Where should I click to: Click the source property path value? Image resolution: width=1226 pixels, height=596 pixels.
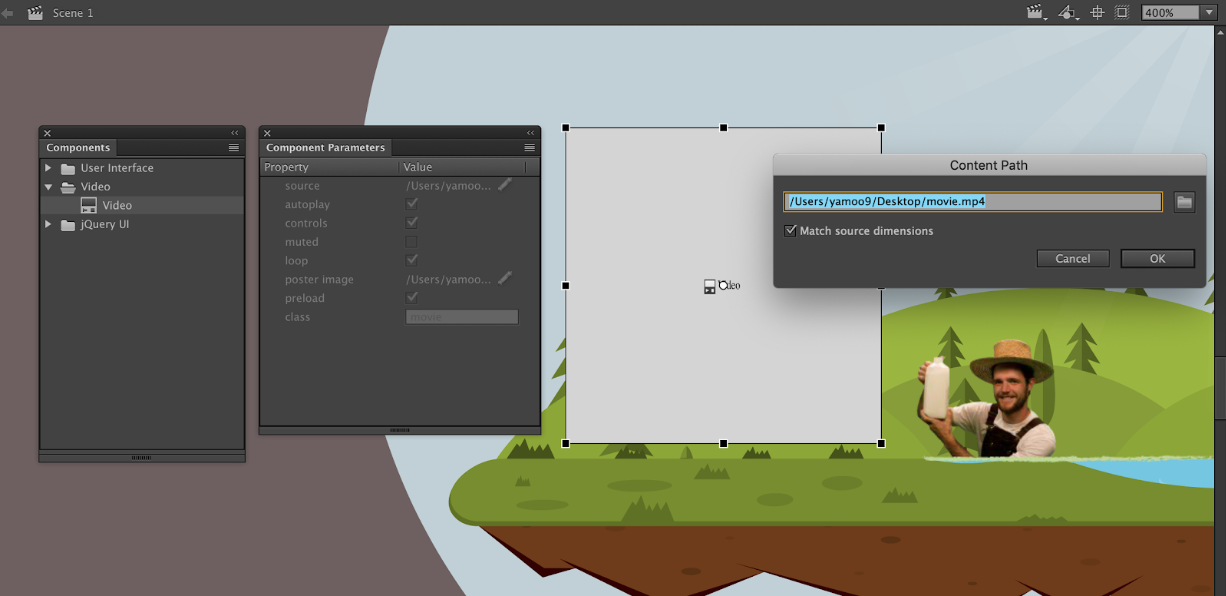(x=449, y=186)
